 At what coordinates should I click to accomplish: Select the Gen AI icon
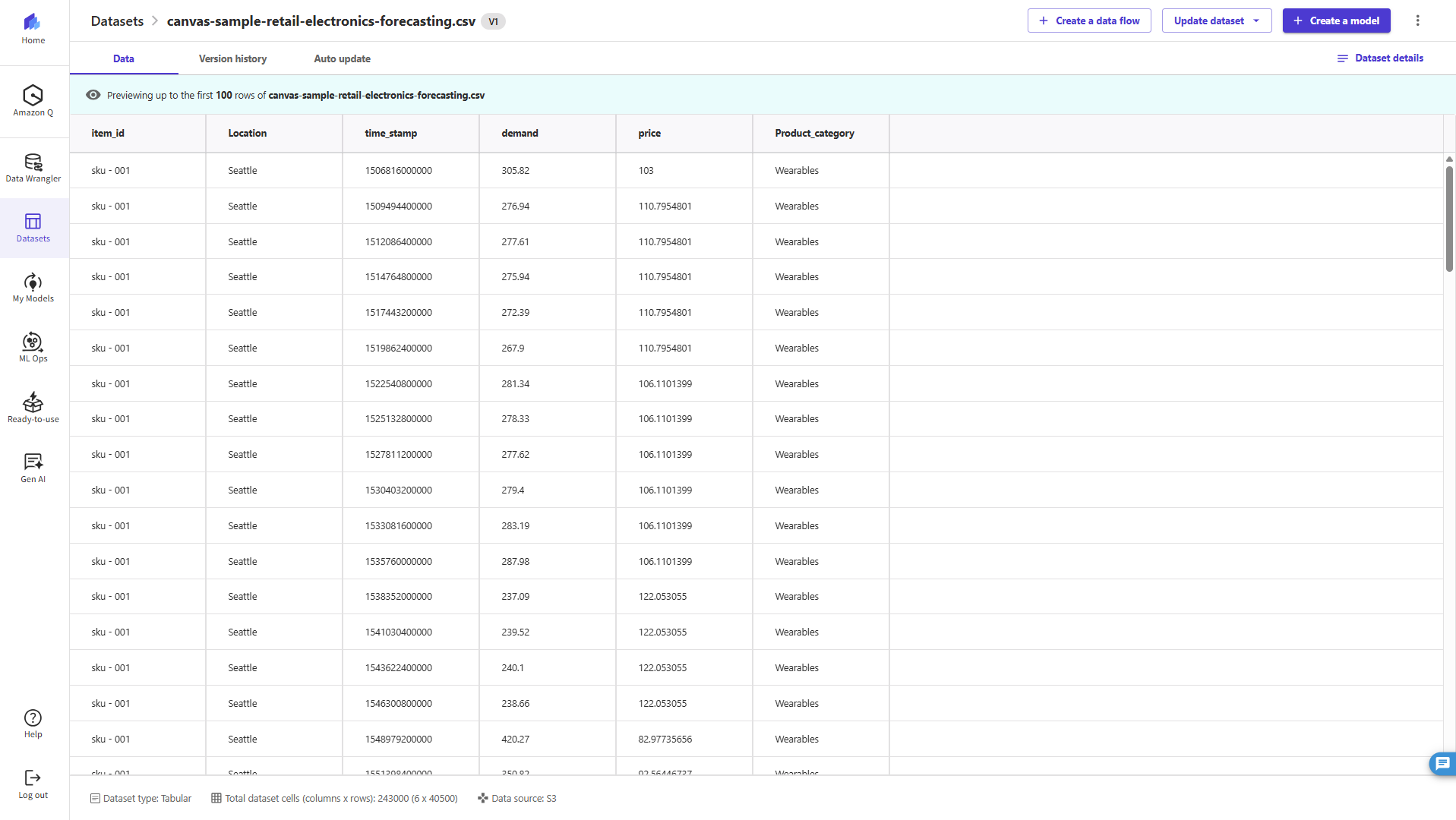coord(33,466)
